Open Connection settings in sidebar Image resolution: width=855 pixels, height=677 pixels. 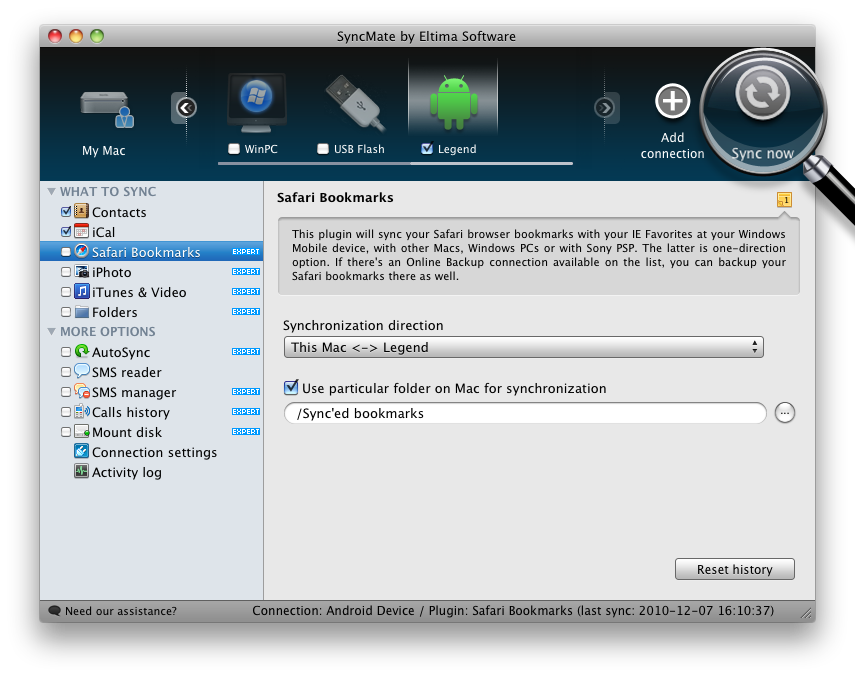(x=154, y=452)
